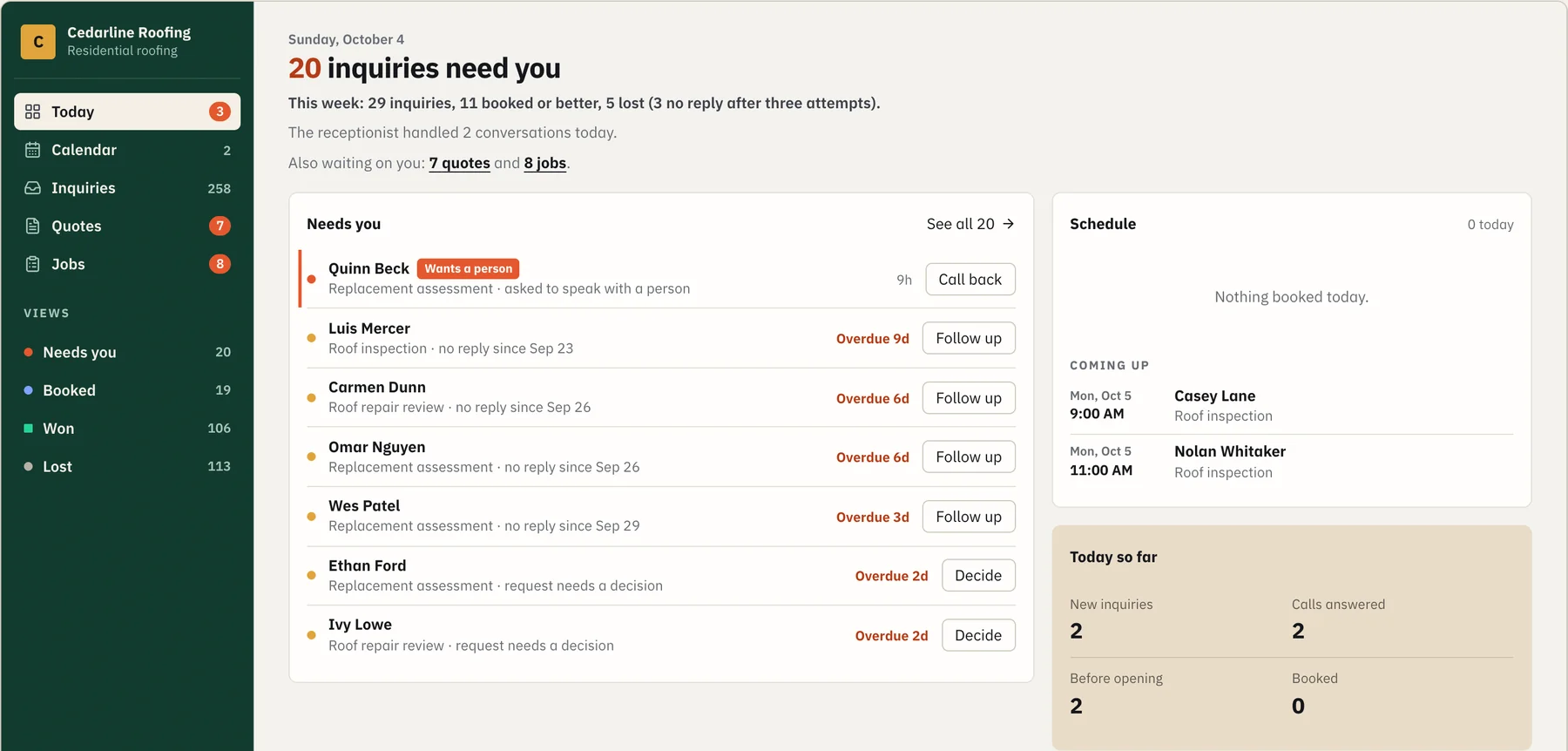Show the Lost view
This screenshot has height=751, width=1568.
pos(127,466)
